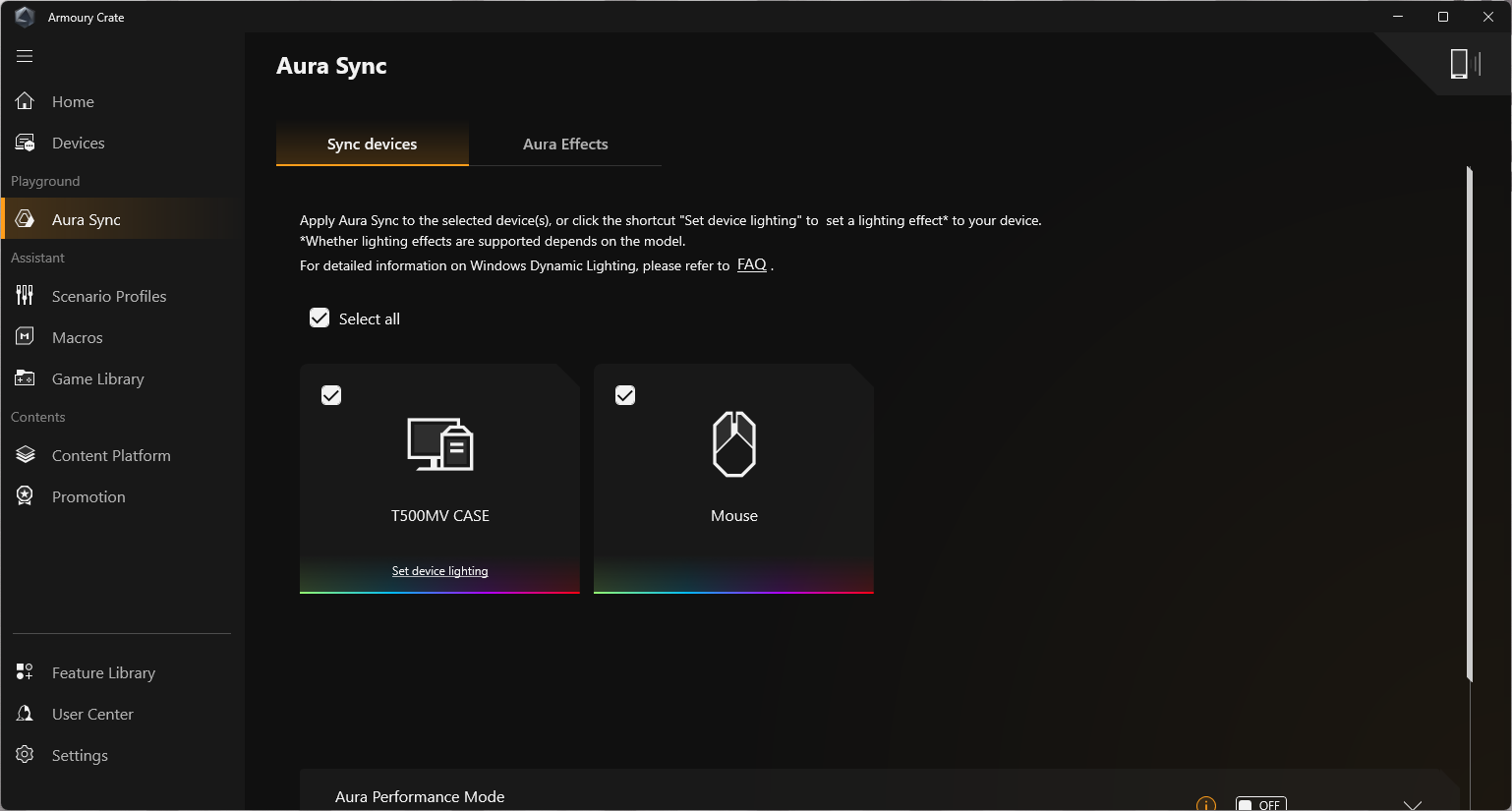Image resolution: width=1512 pixels, height=811 pixels.
Task: Click the Armoury Crate logo in title bar
Action: pos(25,17)
